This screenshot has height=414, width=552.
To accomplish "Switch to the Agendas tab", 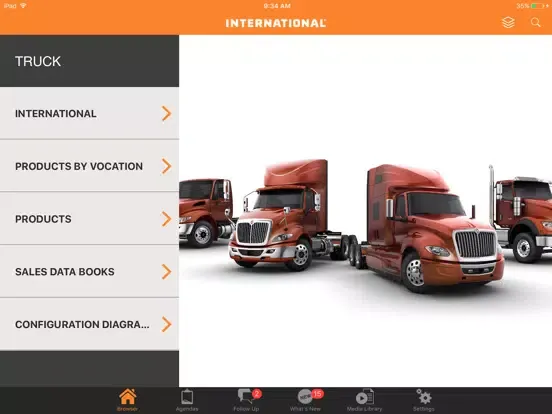I will (187, 400).
